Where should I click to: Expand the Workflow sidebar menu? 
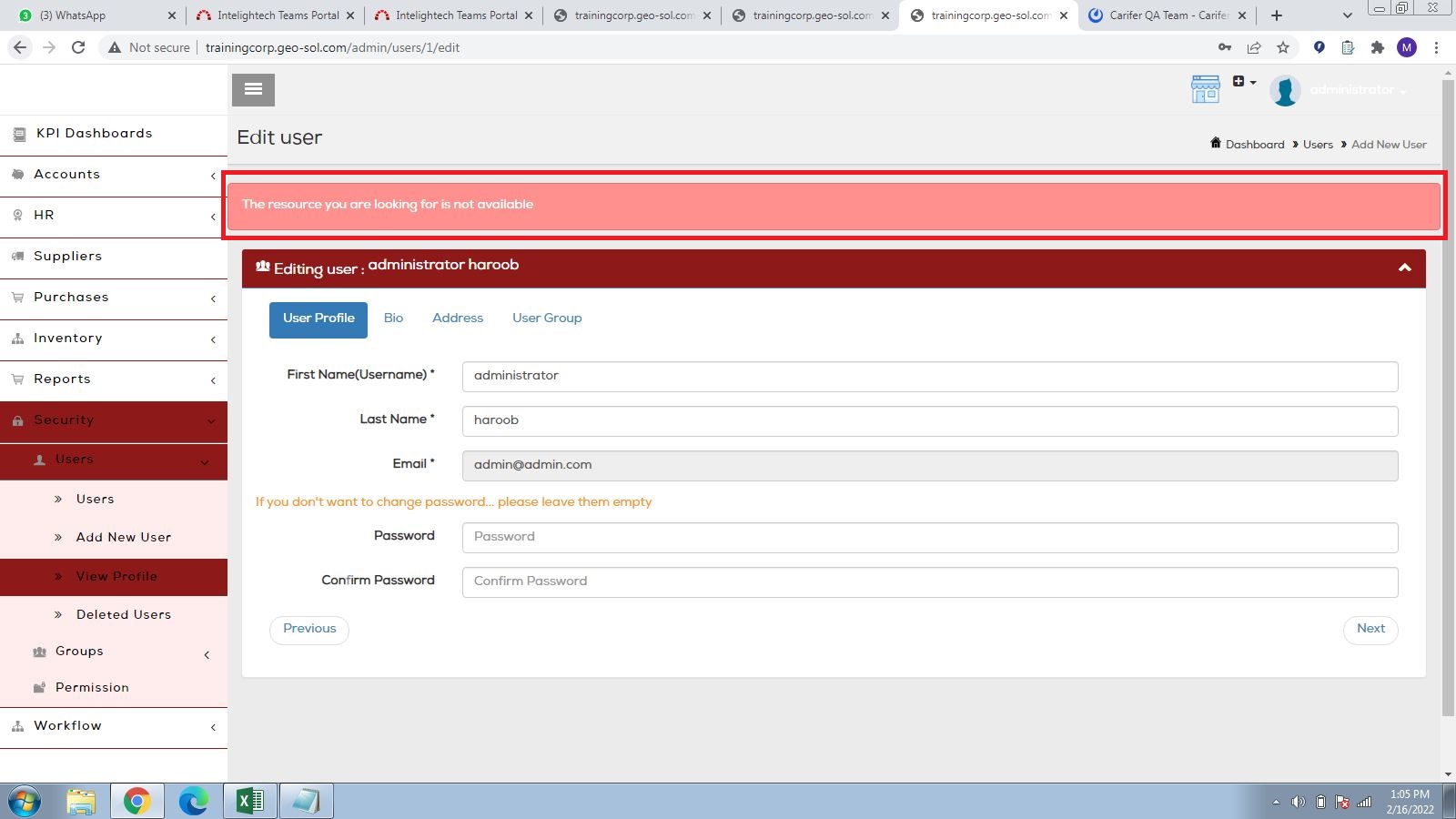click(114, 726)
